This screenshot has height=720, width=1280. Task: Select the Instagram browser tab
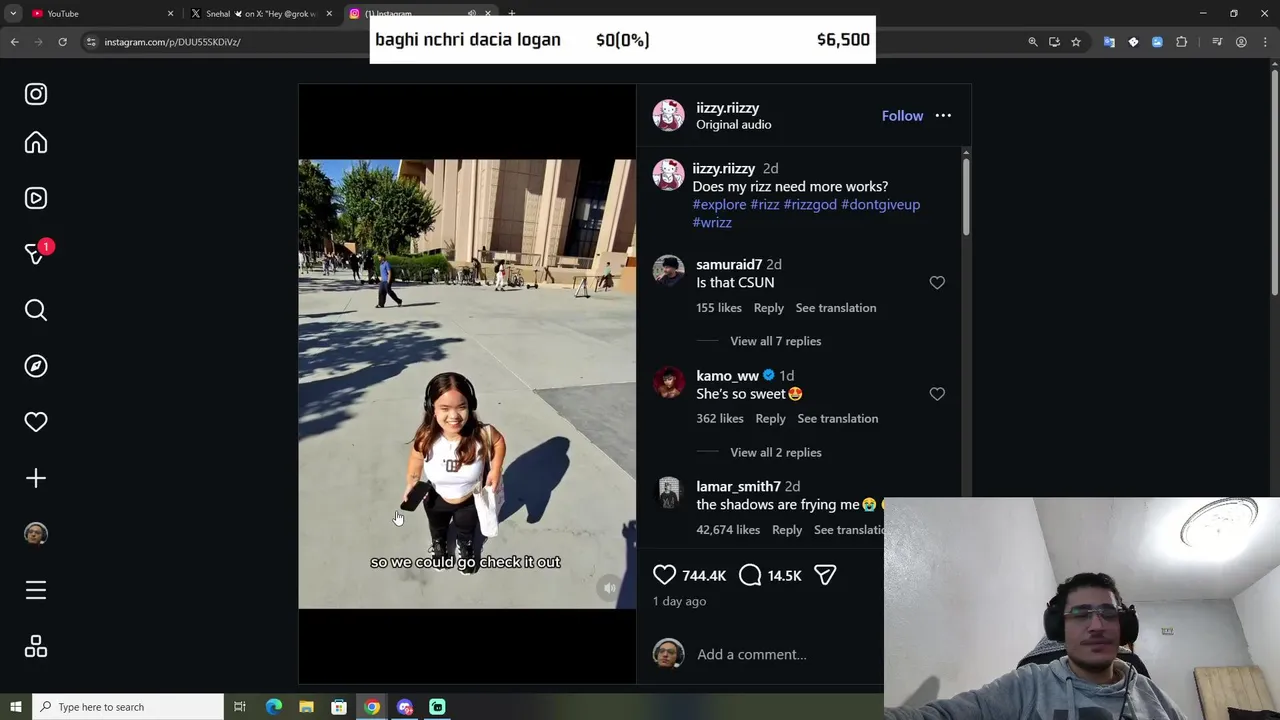[x=420, y=13]
